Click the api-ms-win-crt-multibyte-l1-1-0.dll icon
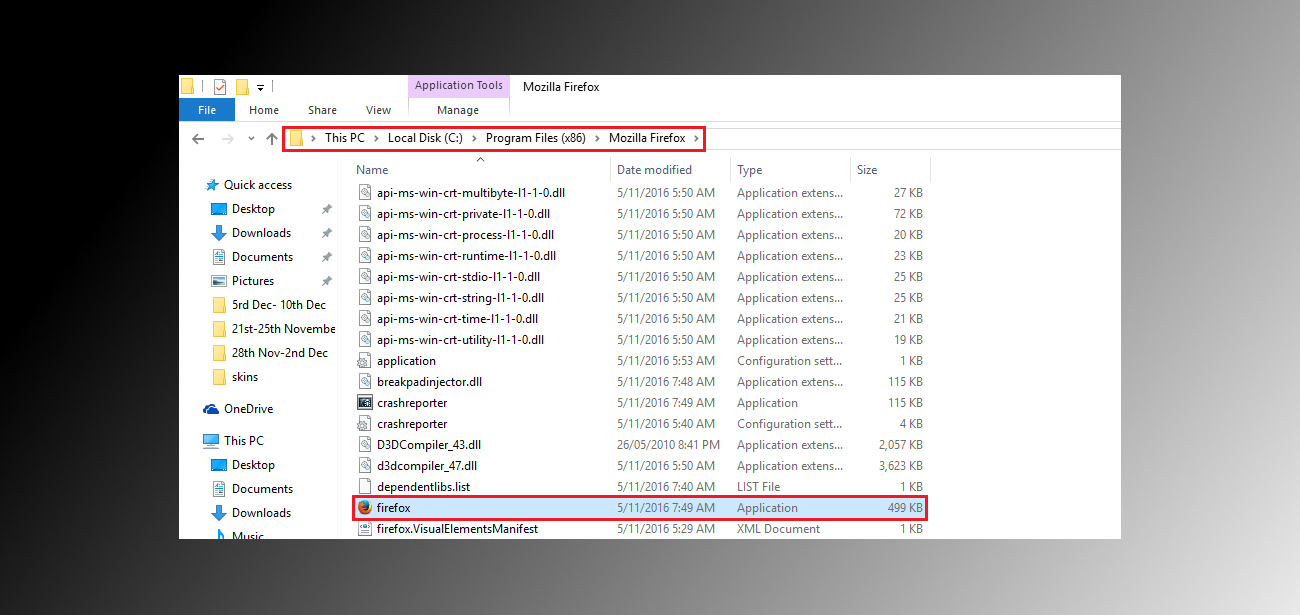Screen dimensions: 1300x615 pos(365,193)
